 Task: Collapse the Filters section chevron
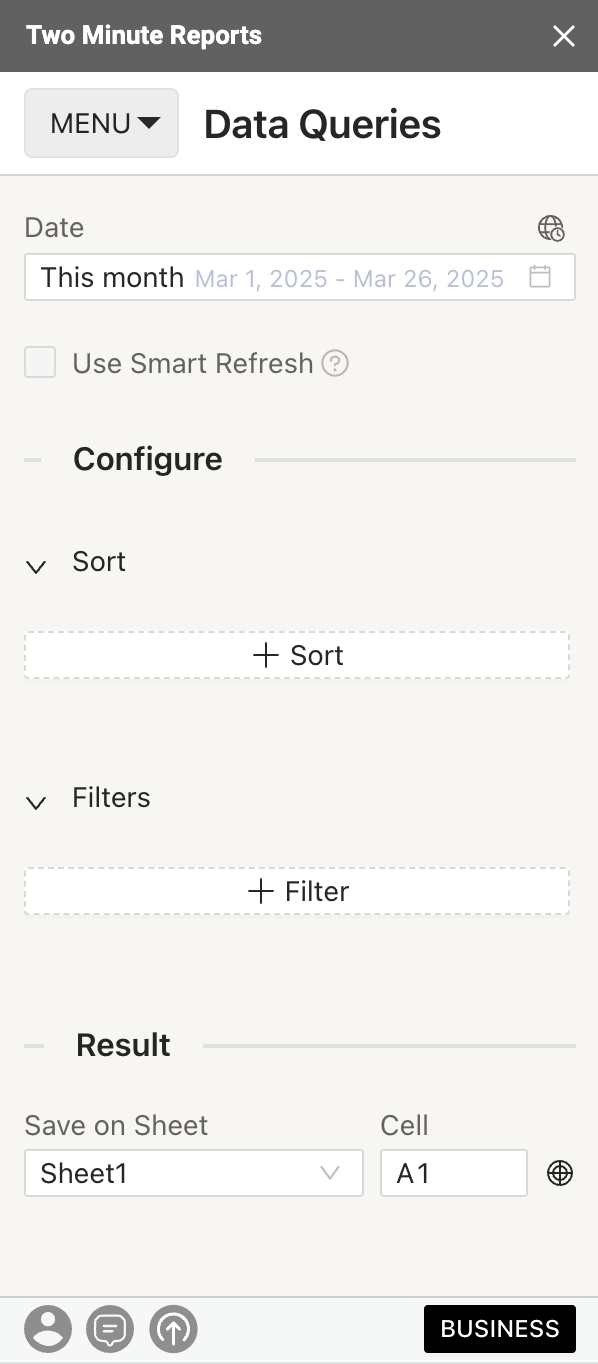pyautogui.click(x=36, y=803)
